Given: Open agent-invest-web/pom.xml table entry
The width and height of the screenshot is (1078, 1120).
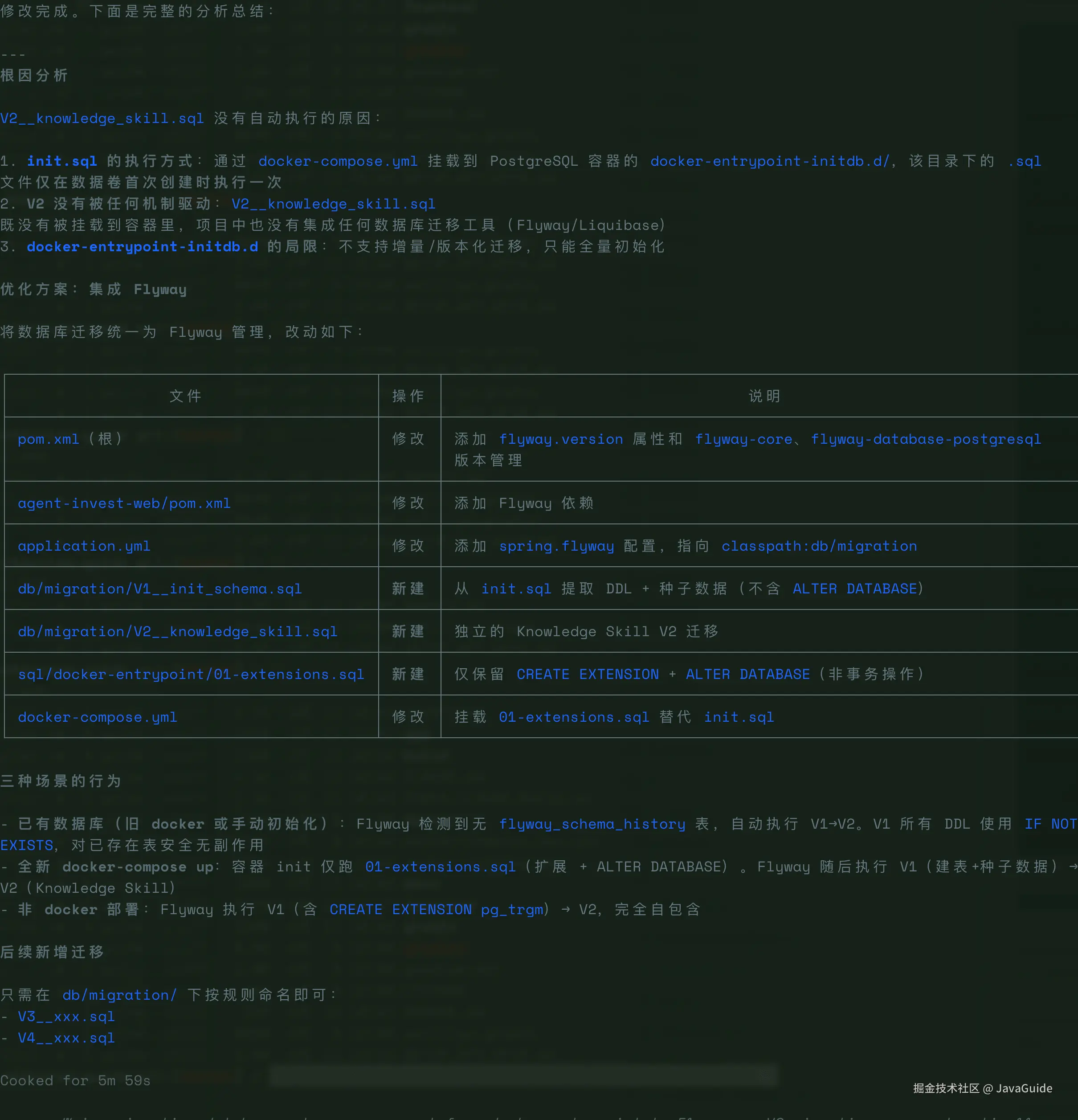Looking at the screenshot, I should (125, 503).
